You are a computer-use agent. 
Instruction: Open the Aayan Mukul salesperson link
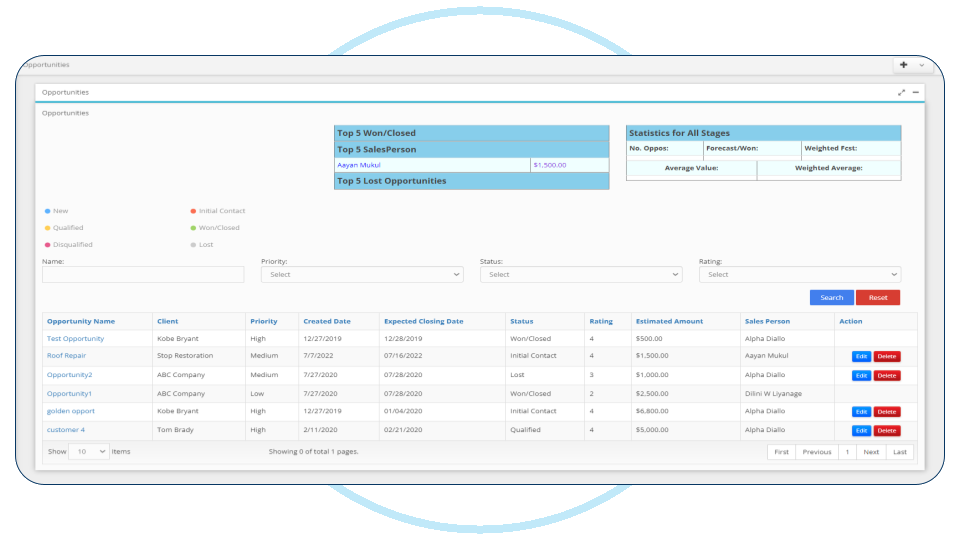click(359, 165)
